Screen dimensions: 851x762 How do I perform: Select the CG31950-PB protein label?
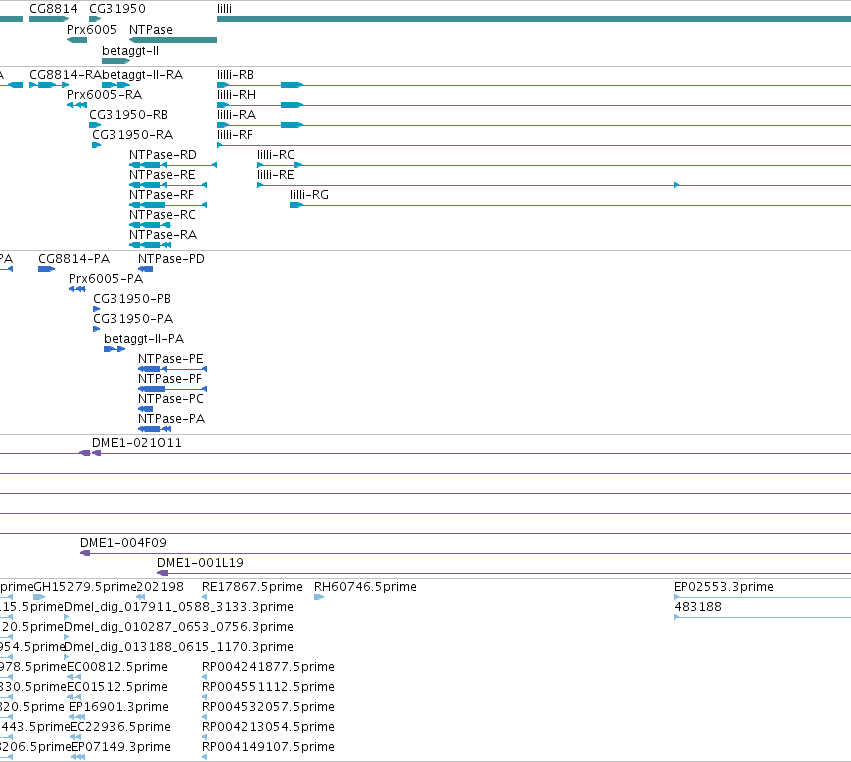pyautogui.click(x=132, y=299)
